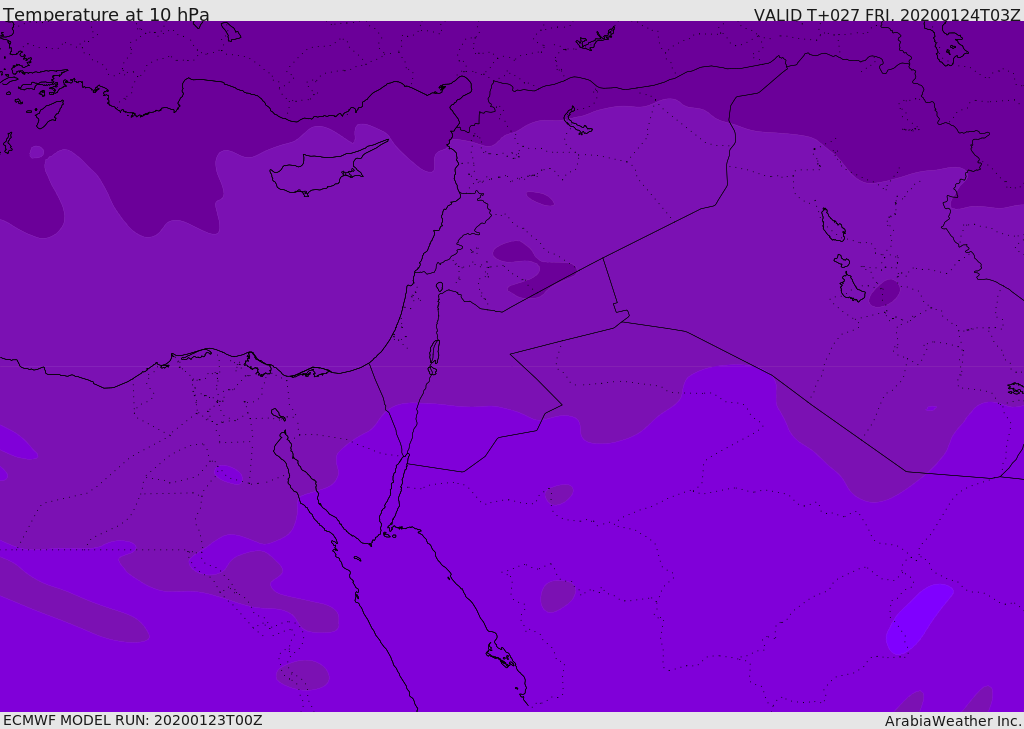Click the northernmost of the three Iraqi lakes
The image size is (1024, 729).
(x=832, y=225)
